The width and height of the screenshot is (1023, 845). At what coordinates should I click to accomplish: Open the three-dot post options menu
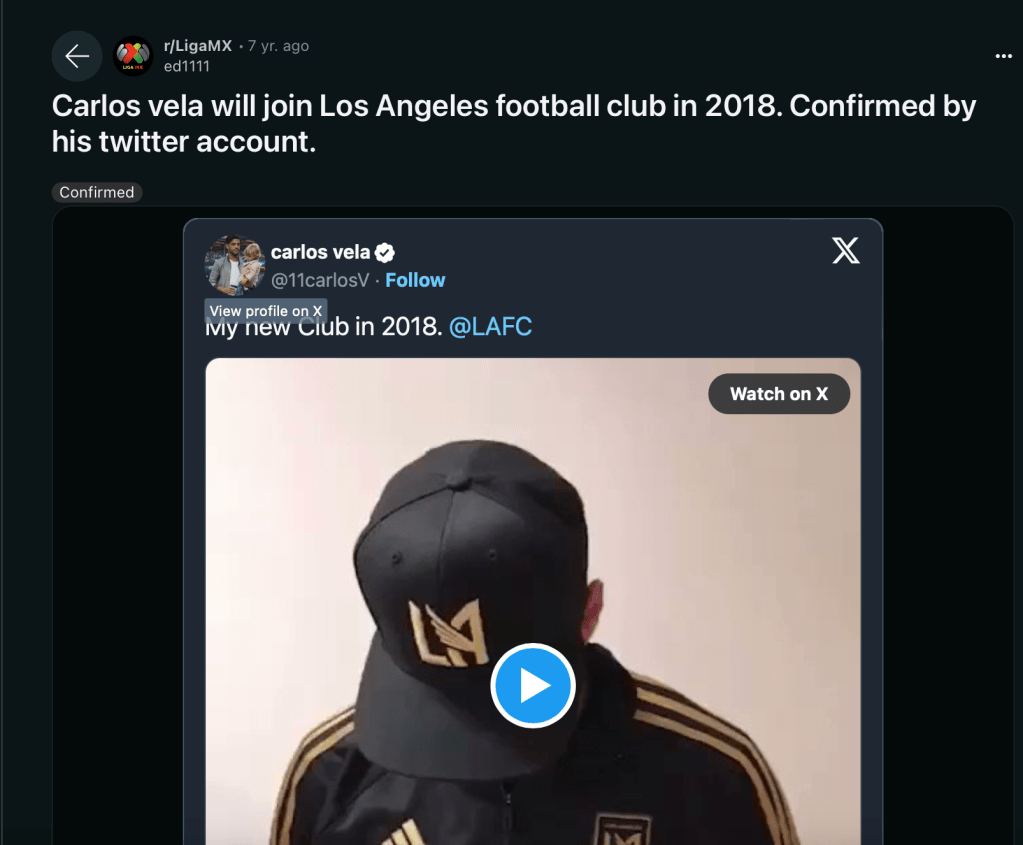coord(1003,57)
